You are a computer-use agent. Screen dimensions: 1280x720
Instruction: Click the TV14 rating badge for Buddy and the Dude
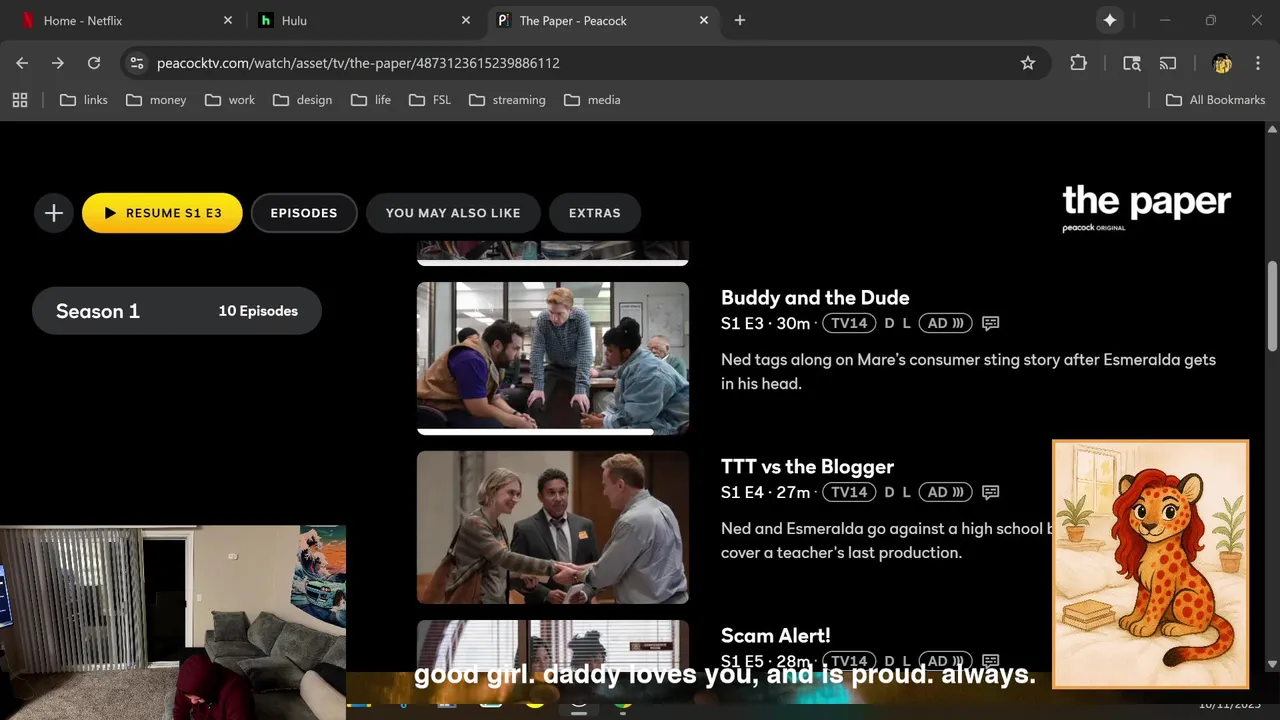(x=849, y=323)
